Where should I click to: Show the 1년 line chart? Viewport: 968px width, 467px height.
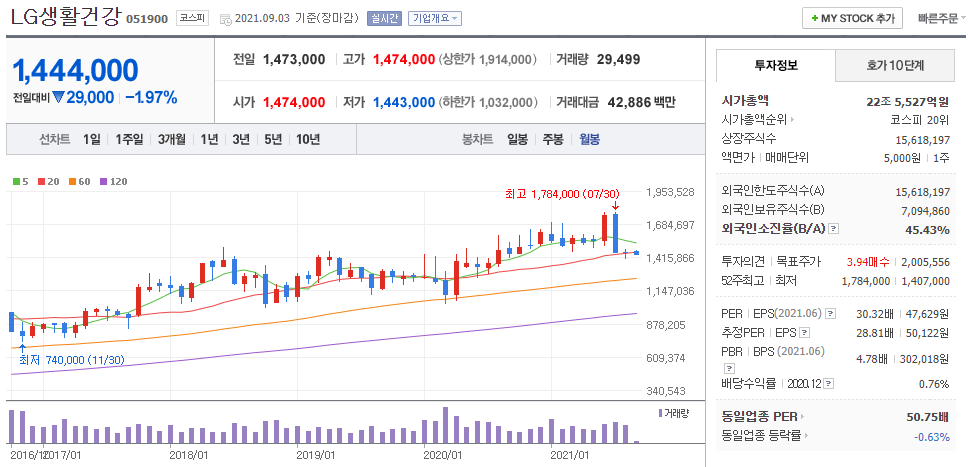coord(209,139)
